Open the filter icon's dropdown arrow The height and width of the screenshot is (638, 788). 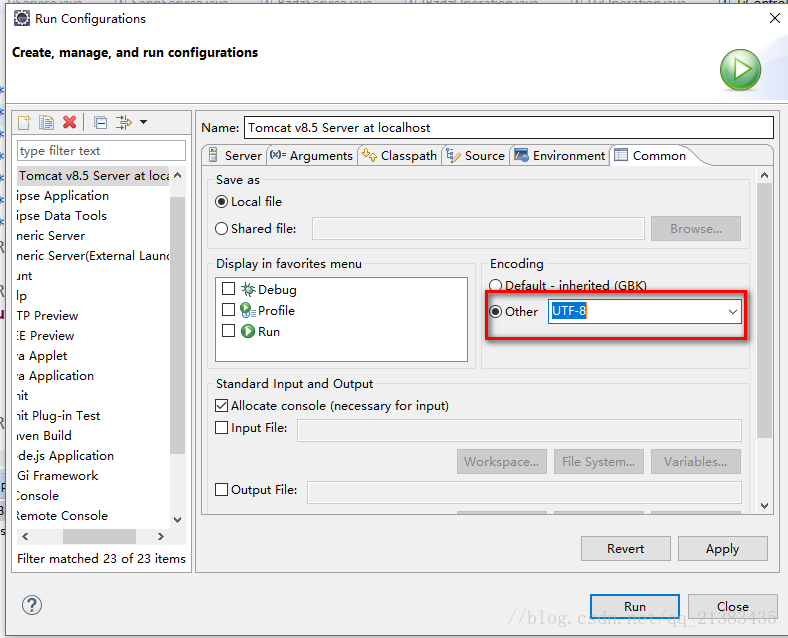[144, 122]
